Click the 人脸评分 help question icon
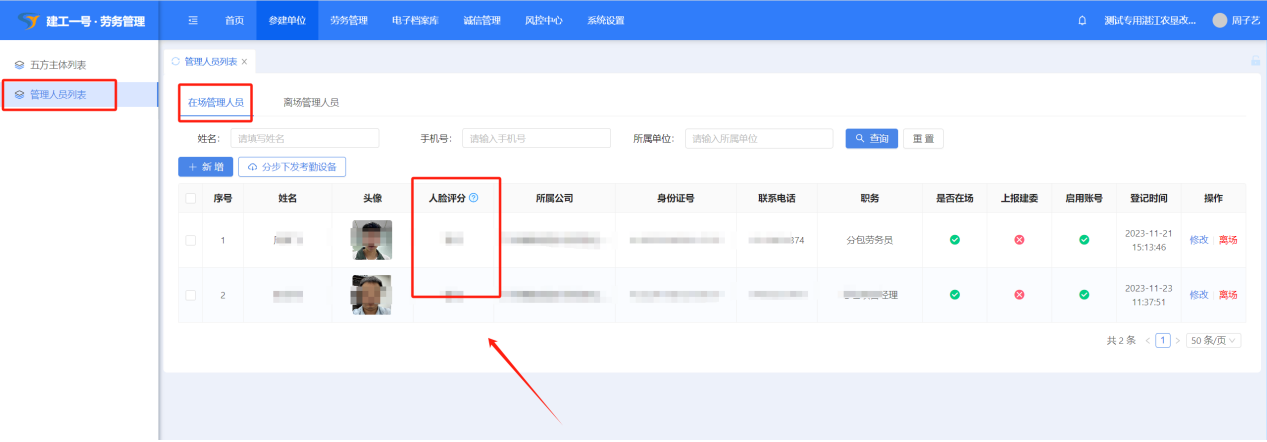Image resolution: width=1267 pixels, height=442 pixels. tap(474, 198)
